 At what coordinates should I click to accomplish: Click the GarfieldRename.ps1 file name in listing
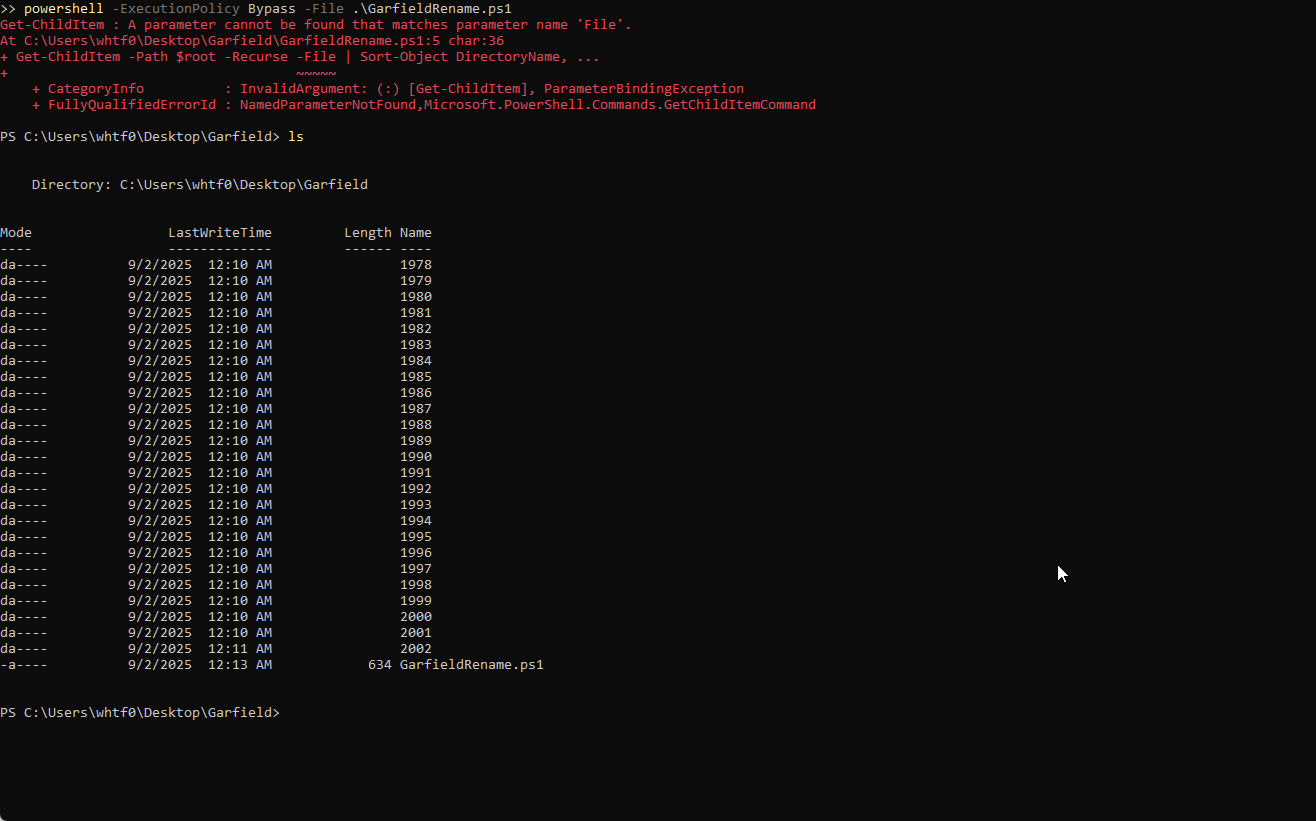(x=471, y=665)
